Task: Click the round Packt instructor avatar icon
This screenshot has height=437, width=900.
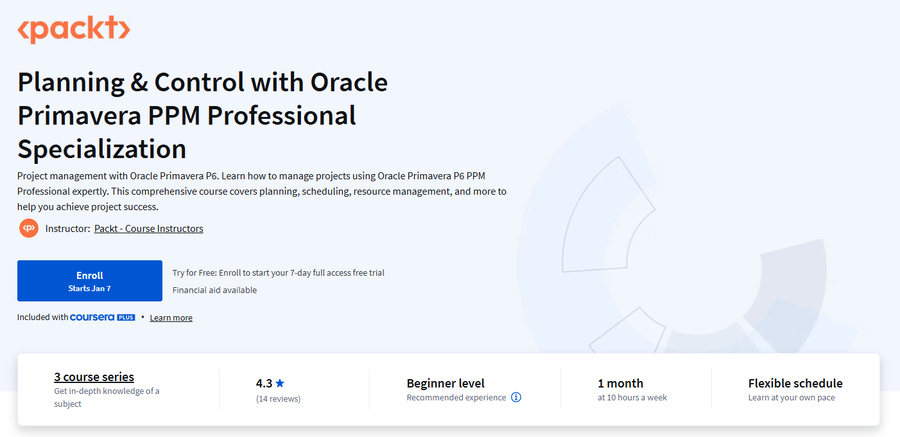Action: (x=29, y=229)
